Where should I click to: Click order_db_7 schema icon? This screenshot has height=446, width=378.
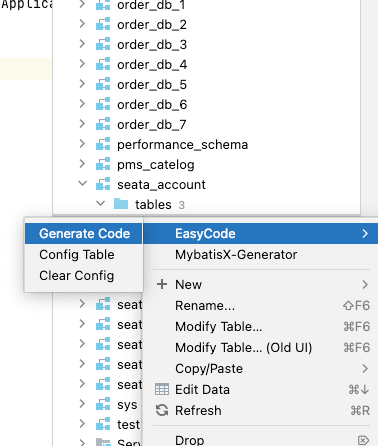click(103, 124)
